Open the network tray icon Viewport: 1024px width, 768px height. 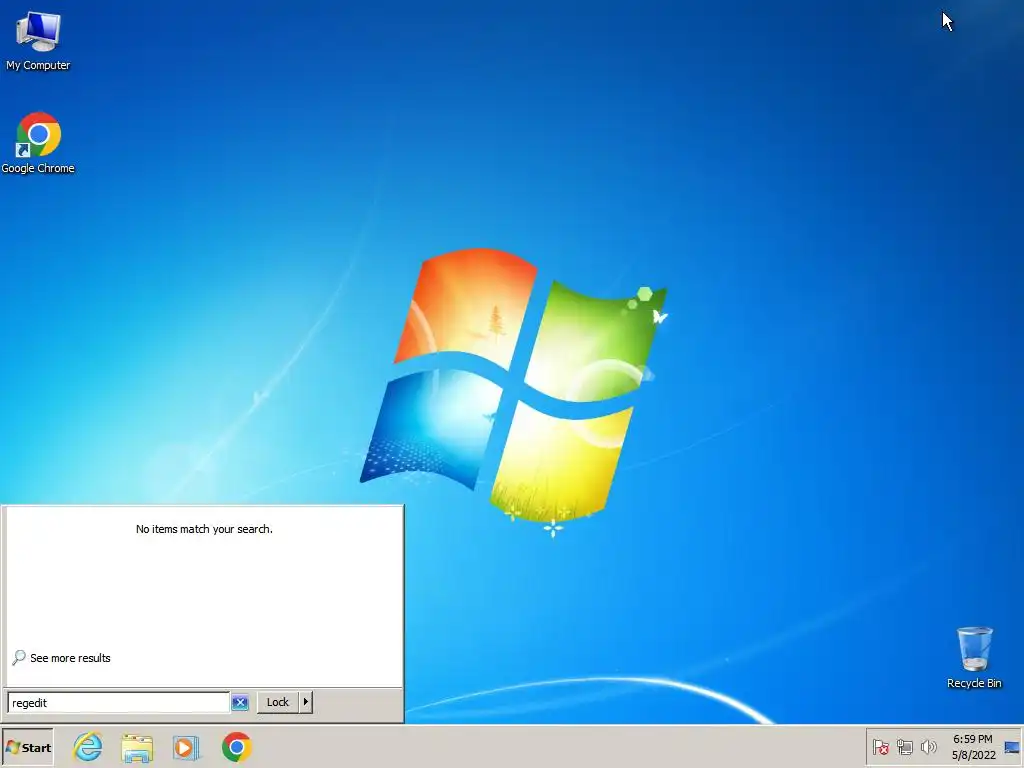pos(904,746)
